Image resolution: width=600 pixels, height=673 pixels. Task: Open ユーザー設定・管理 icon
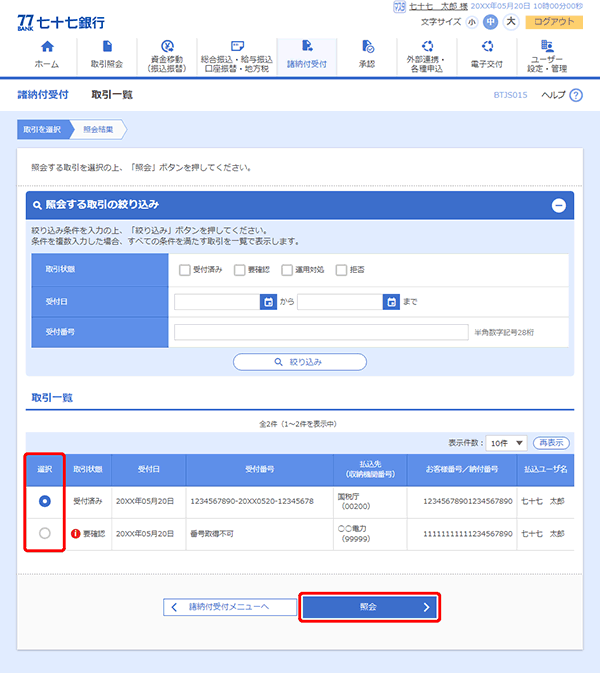[x=547, y=46]
